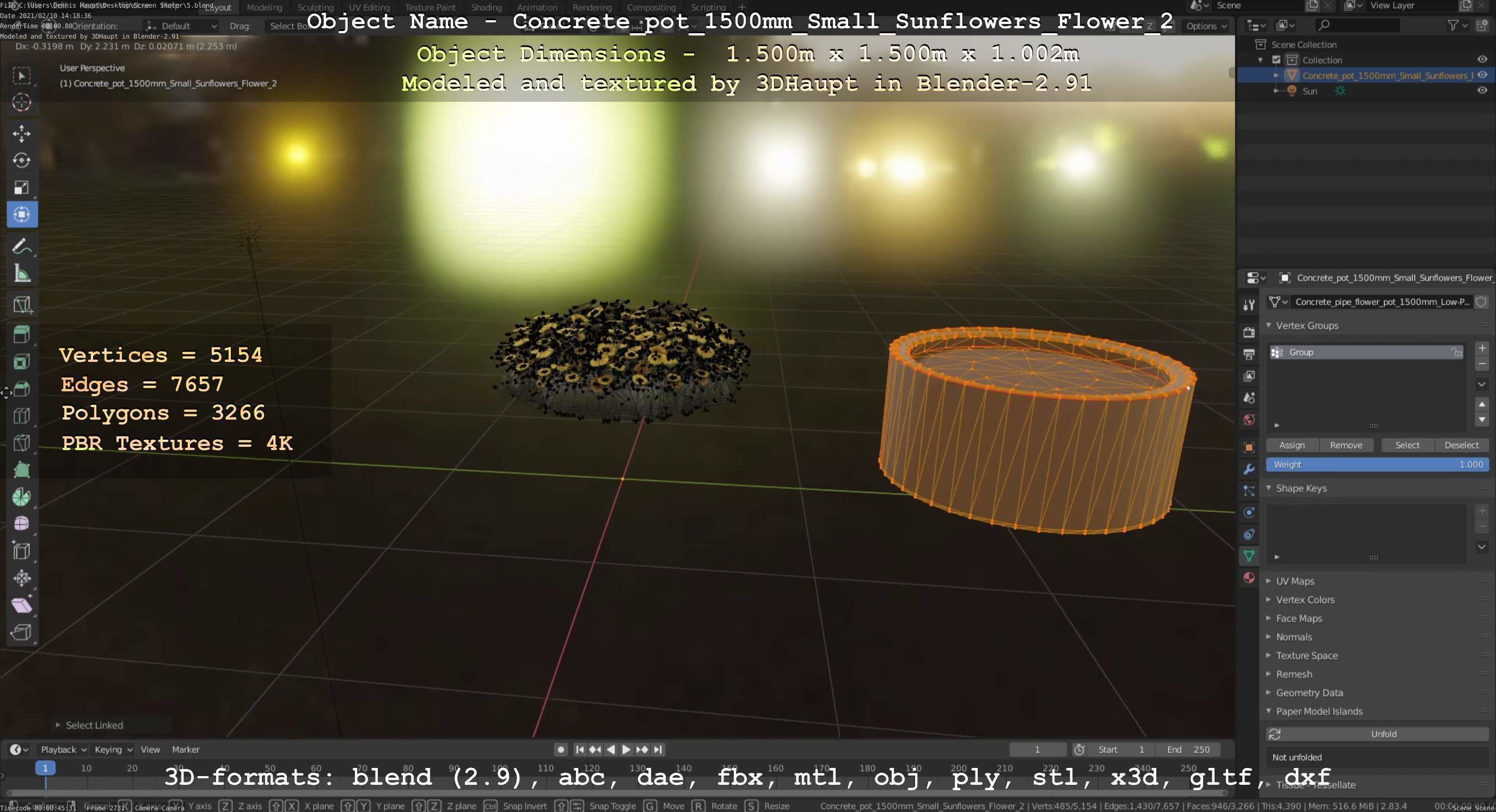Activate the Edge Slide tool
The width and height of the screenshot is (1496, 812).
coord(22,551)
